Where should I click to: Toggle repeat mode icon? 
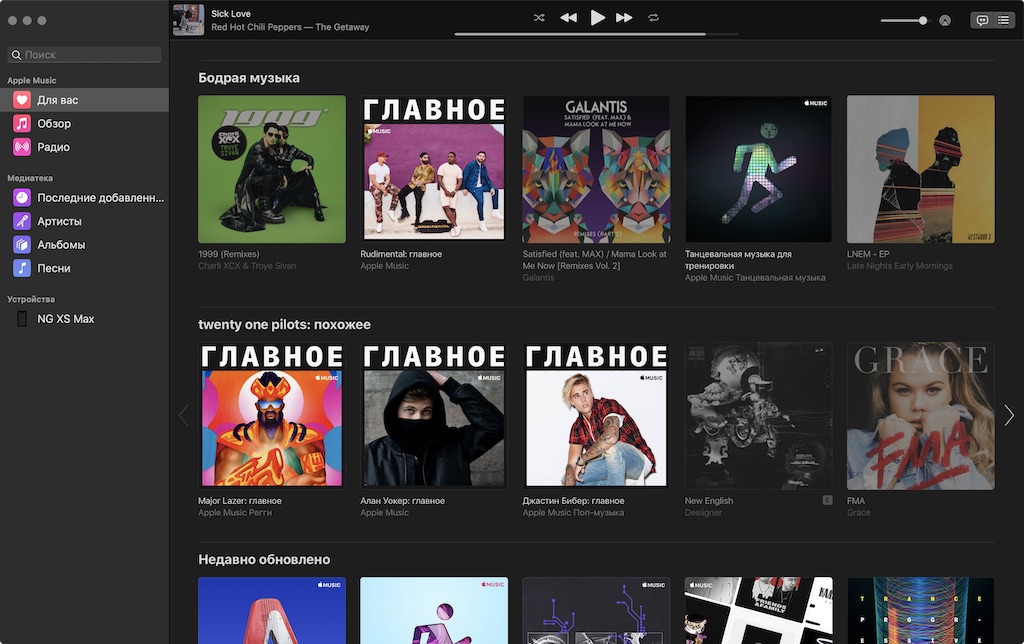coord(653,18)
